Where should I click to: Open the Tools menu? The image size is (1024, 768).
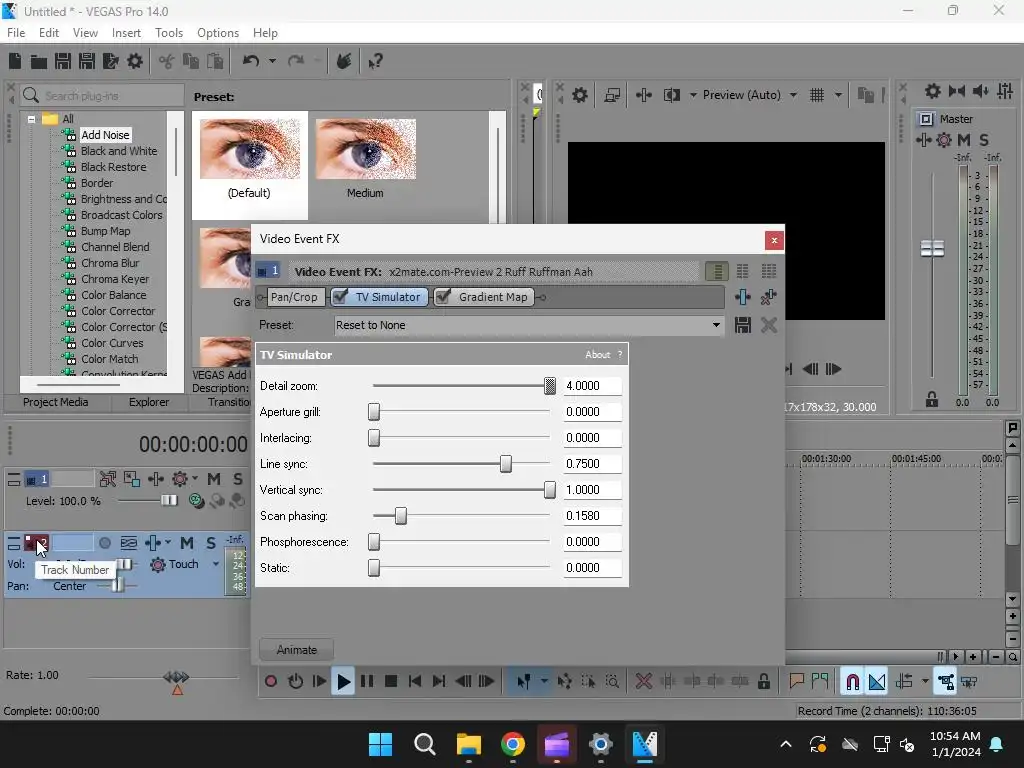[168, 33]
